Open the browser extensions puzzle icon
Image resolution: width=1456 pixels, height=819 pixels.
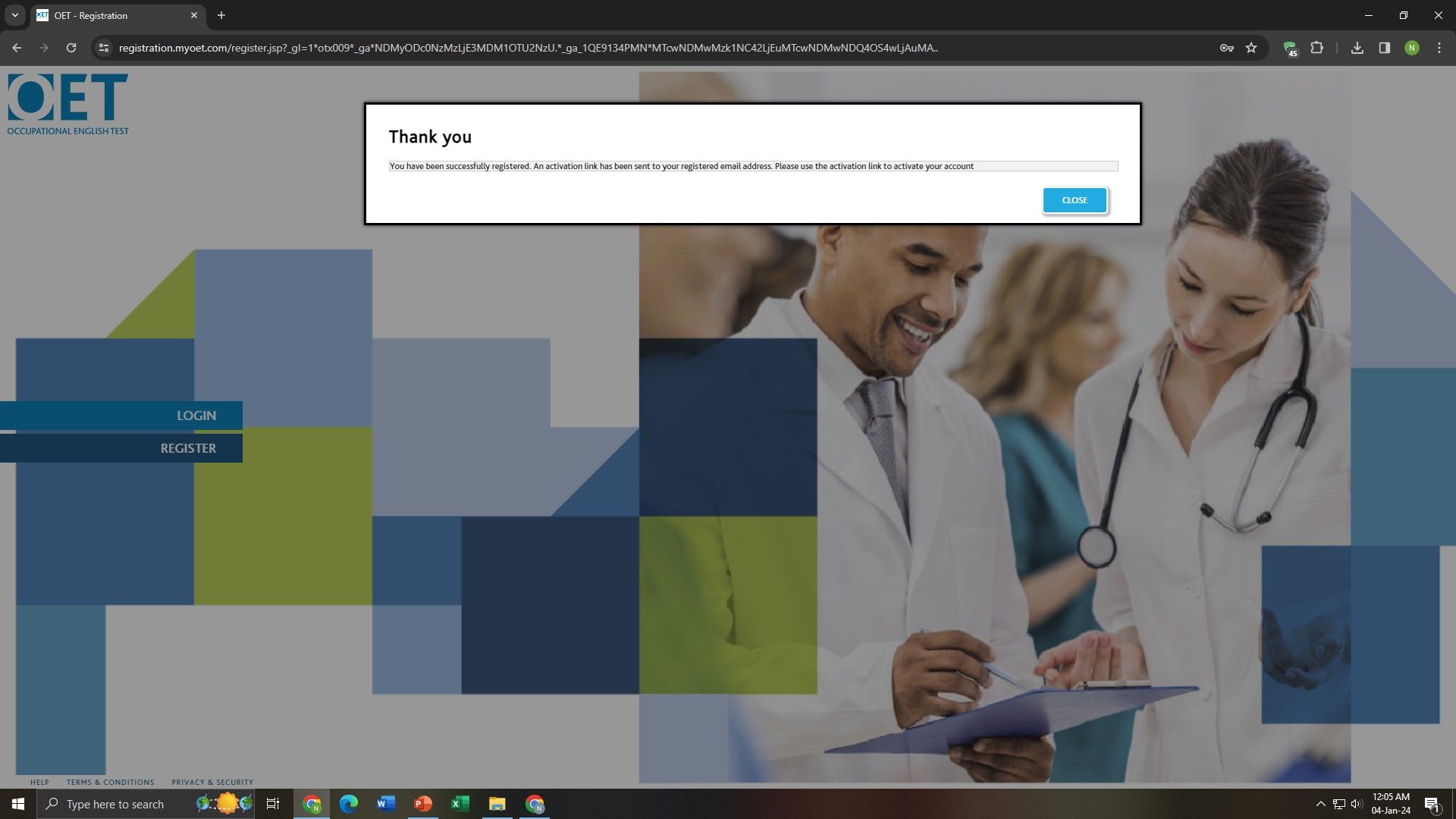[x=1316, y=48]
